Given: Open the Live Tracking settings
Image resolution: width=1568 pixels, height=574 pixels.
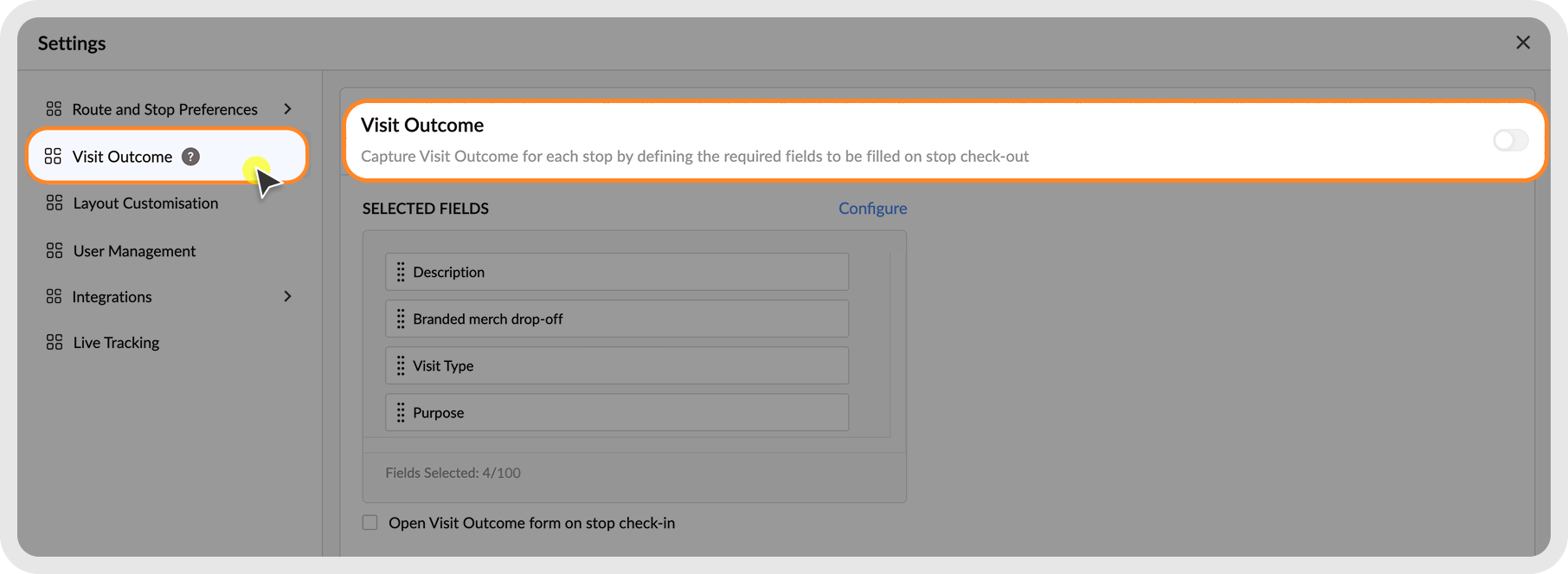Looking at the screenshot, I should (x=116, y=343).
